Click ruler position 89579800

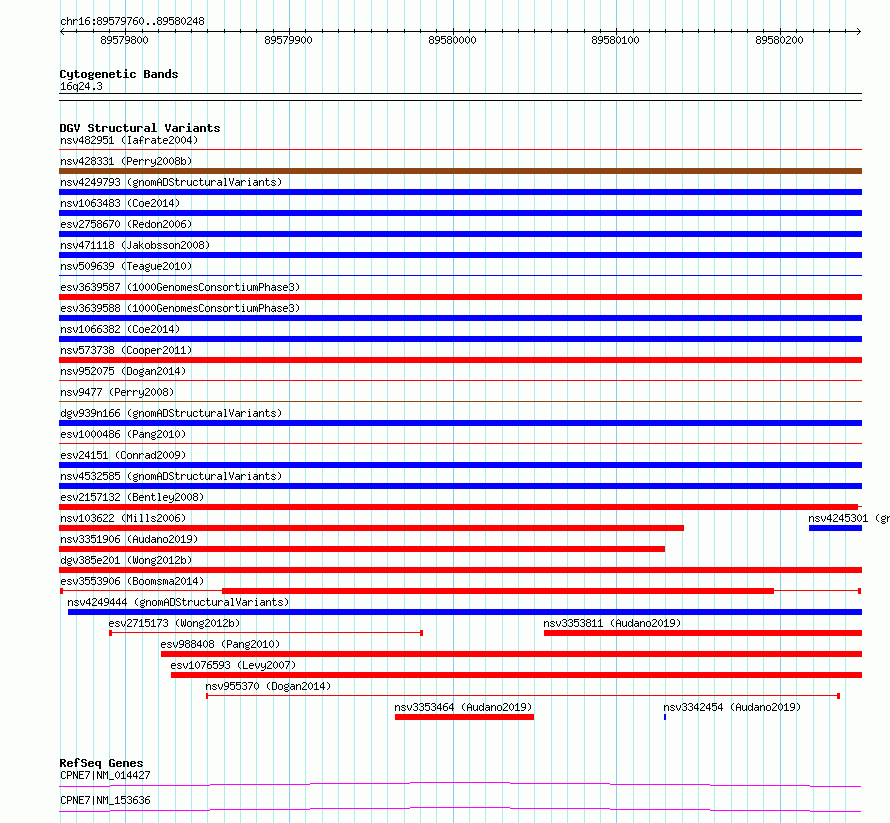point(124,40)
